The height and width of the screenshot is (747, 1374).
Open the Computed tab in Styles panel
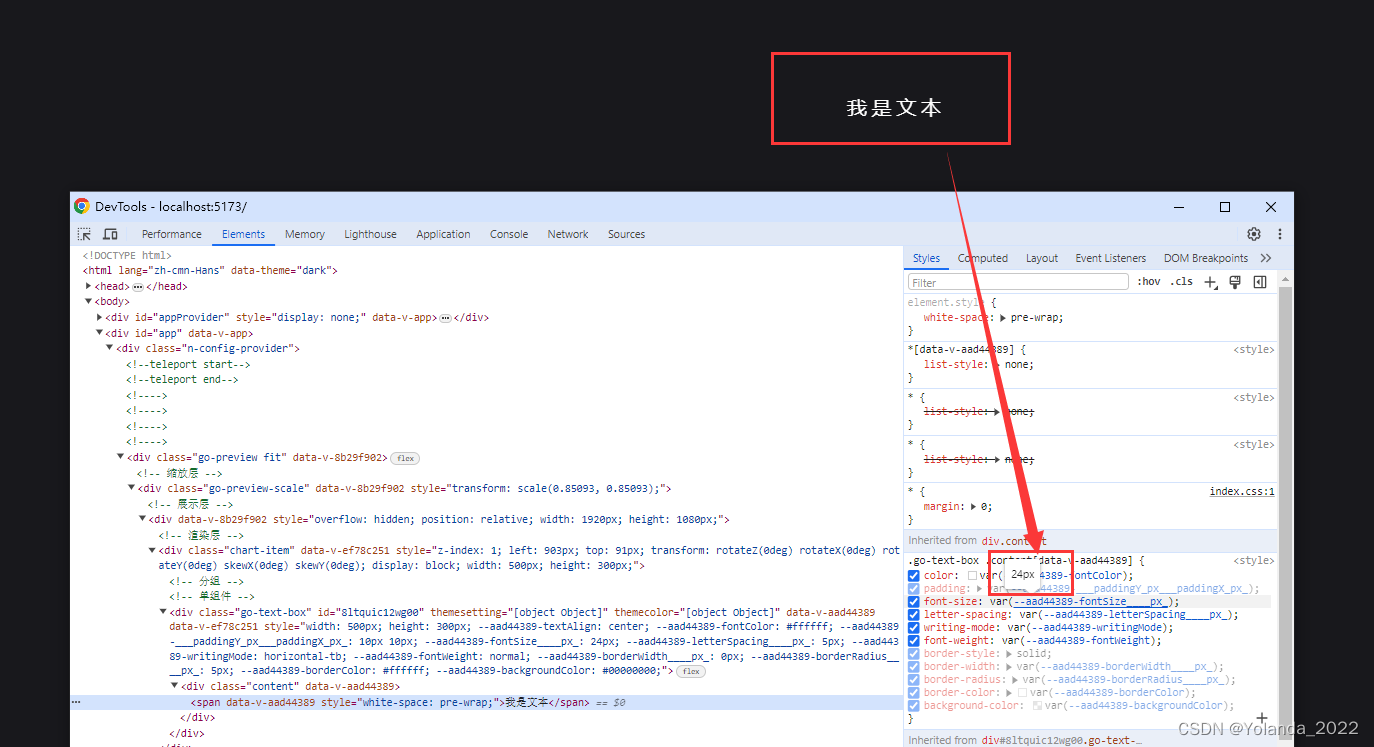pos(982,257)
